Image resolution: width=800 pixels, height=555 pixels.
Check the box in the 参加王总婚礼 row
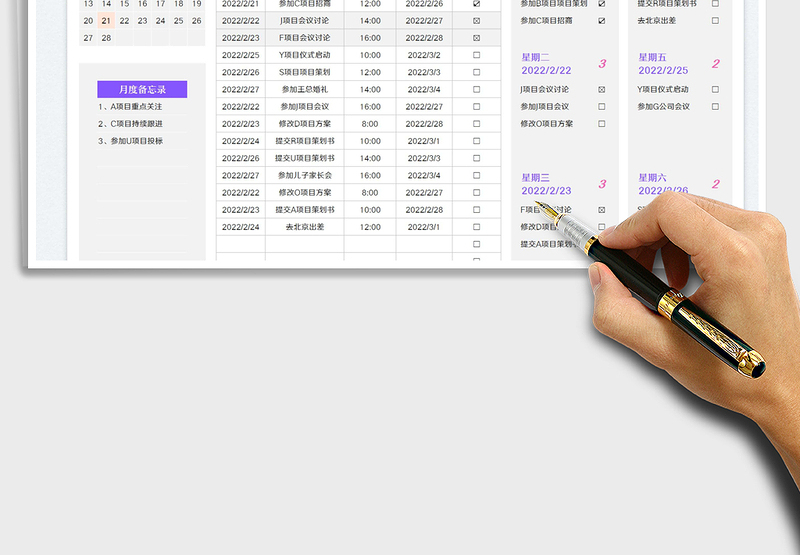(x=477, y=89)
